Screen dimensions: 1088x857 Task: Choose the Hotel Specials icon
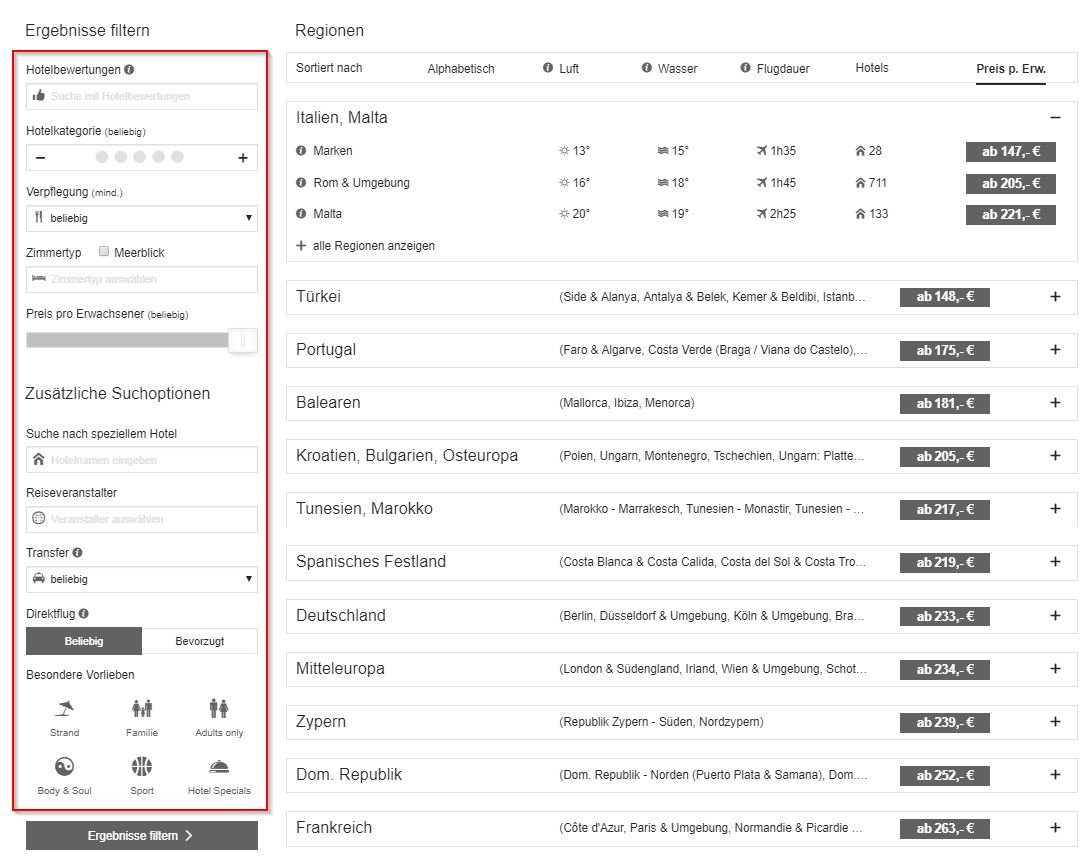219,768
